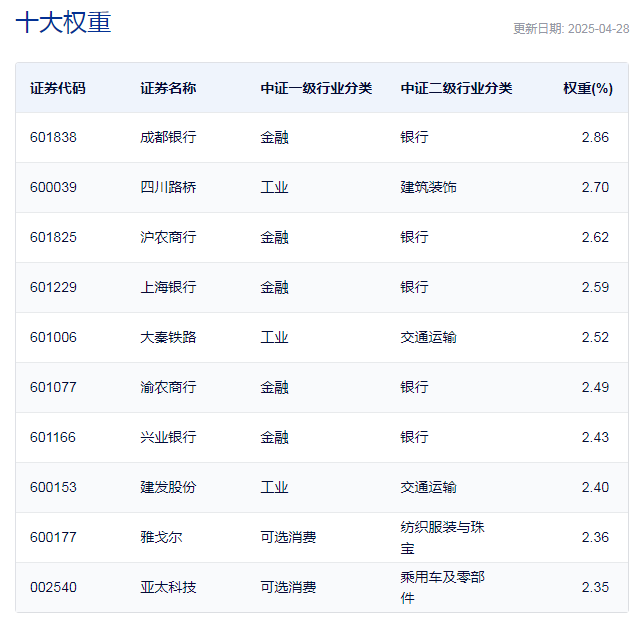
Task: Click 工业 in the 四川路桥 row
Action: [274, 187]
